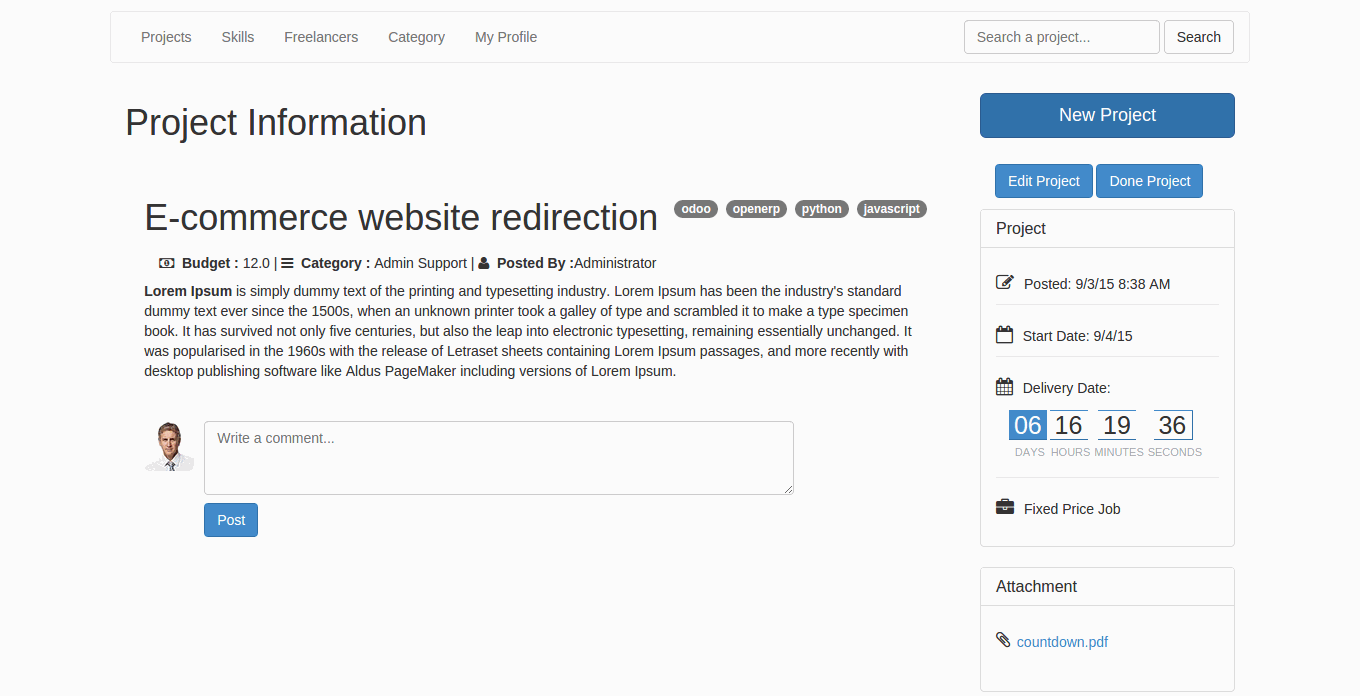Focus the Search a project field
This screenshot has width=1360, height=696.
1062,37
